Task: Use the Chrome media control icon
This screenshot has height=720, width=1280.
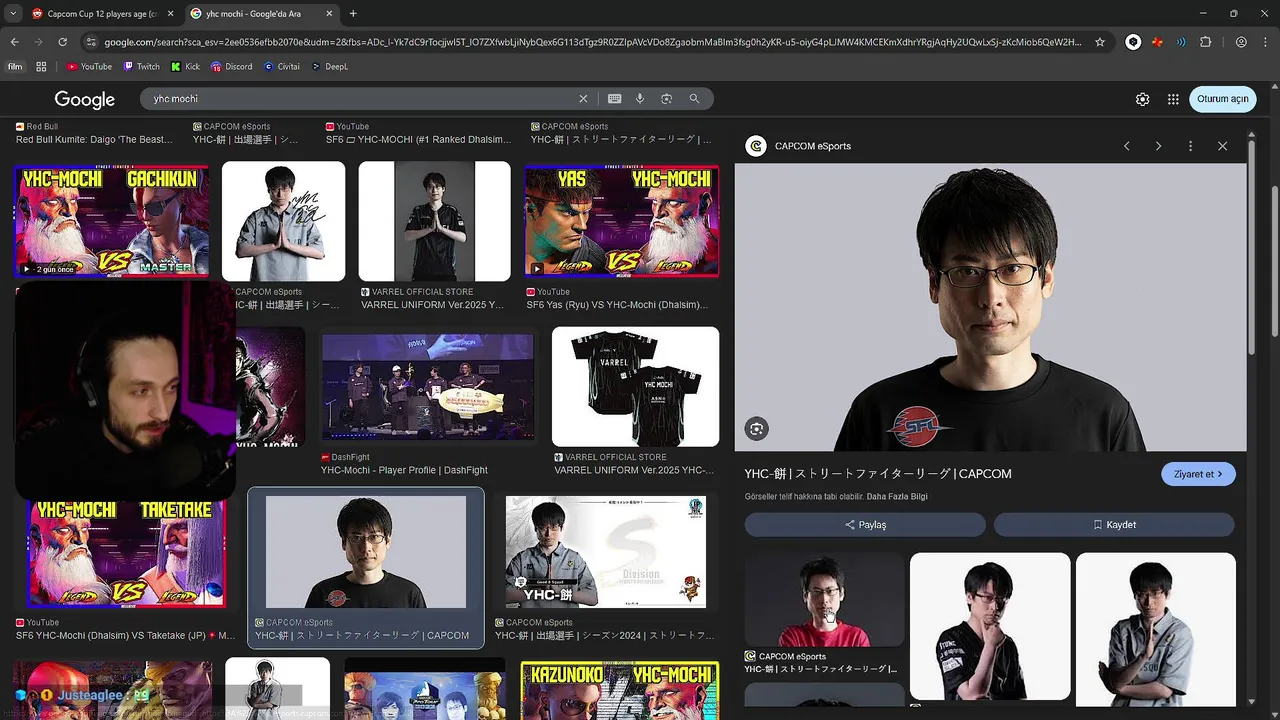Action: pyautogui.click(x=1181, y=42)
